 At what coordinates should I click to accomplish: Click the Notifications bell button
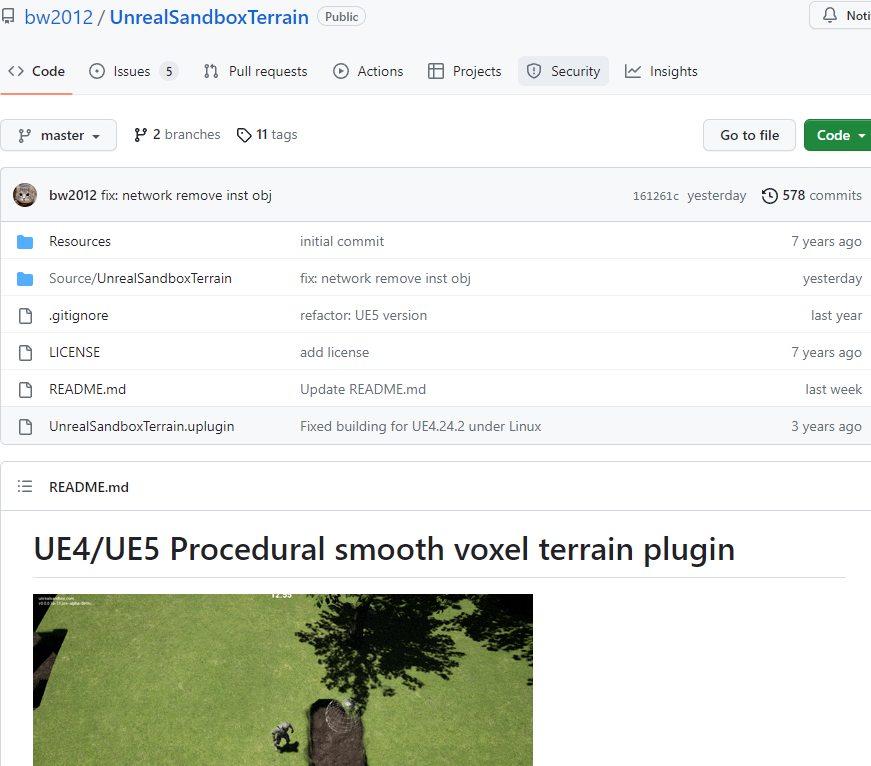[841, 16]
